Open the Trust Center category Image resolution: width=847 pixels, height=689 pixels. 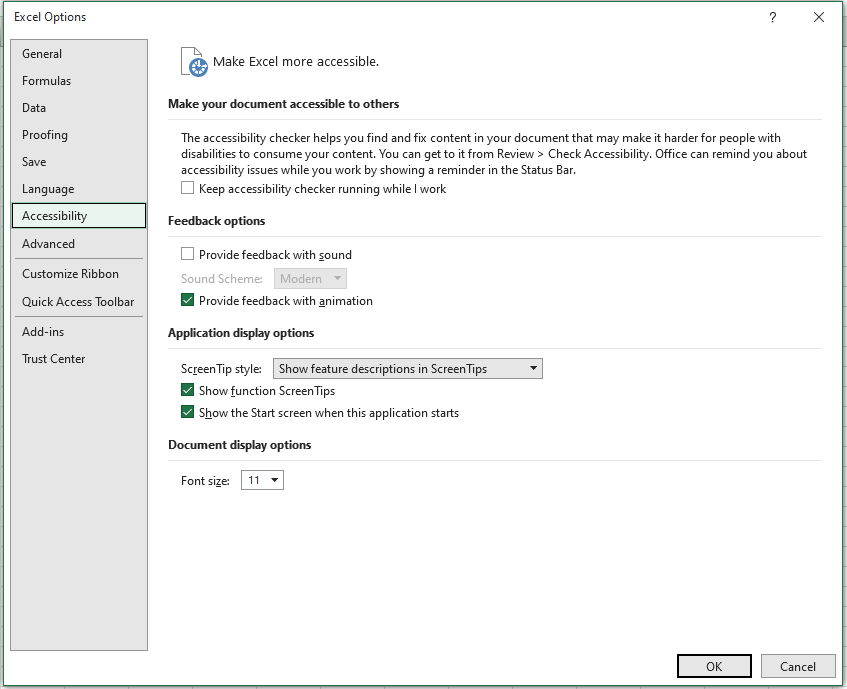79,359
